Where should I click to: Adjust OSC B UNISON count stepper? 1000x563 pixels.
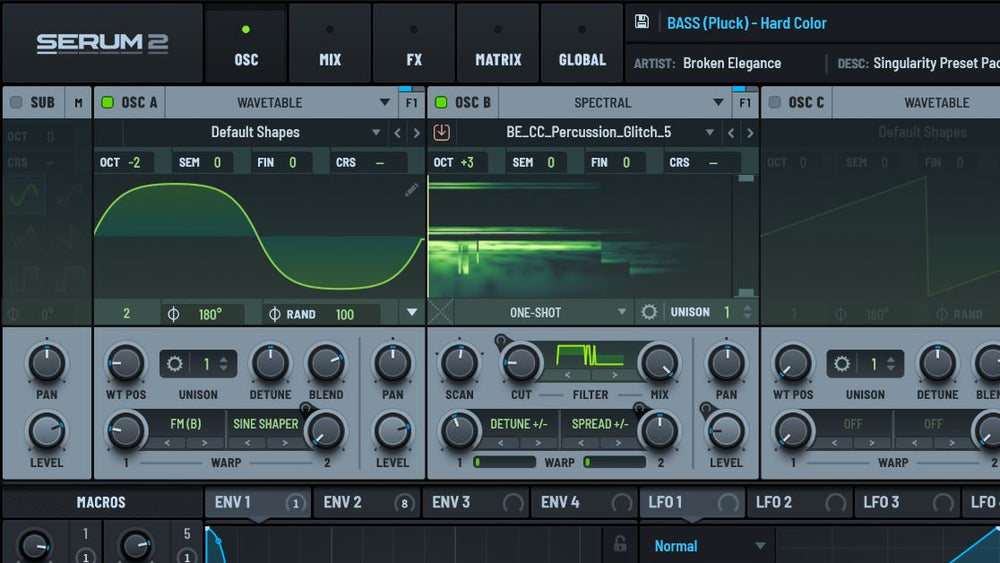point(747,312)
